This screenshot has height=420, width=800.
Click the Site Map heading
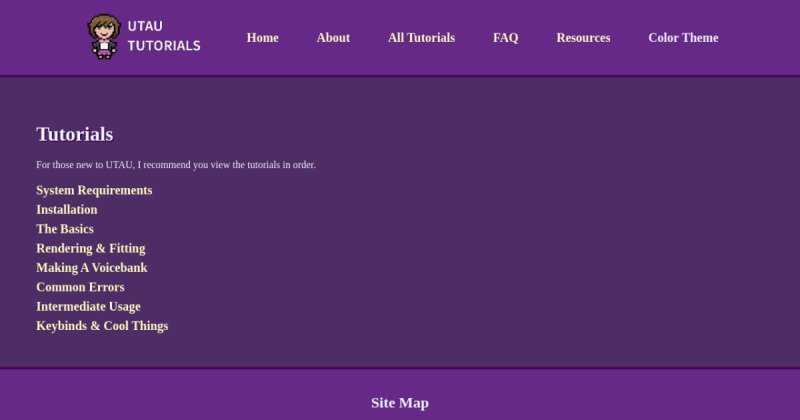pos(400,403)
